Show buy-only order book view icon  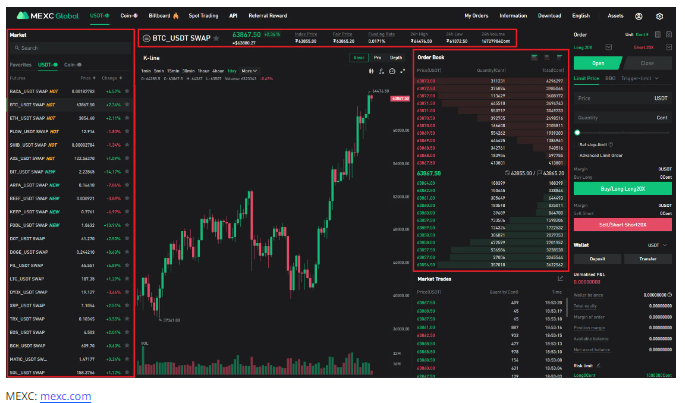click(x=559, y=57)
